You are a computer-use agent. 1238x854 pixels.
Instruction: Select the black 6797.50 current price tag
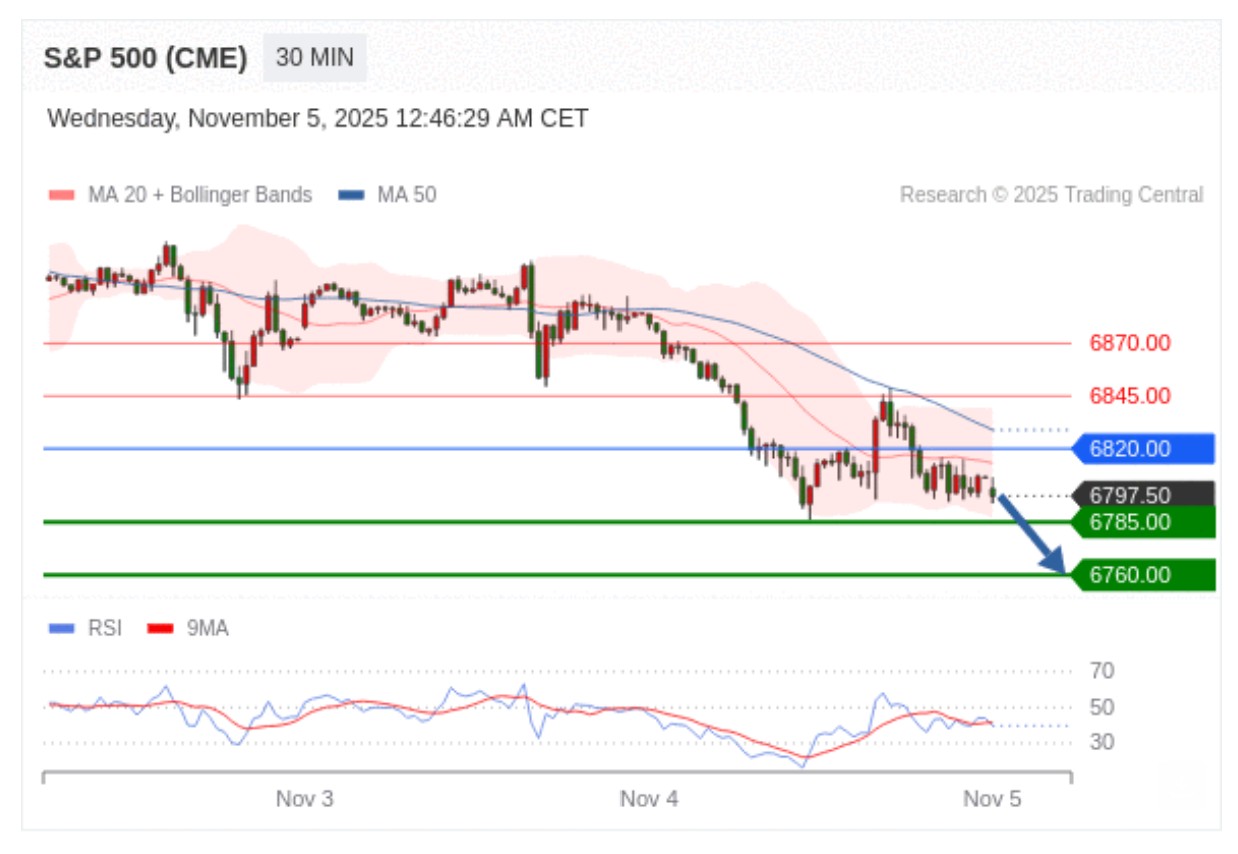(x=1141, y=495)
